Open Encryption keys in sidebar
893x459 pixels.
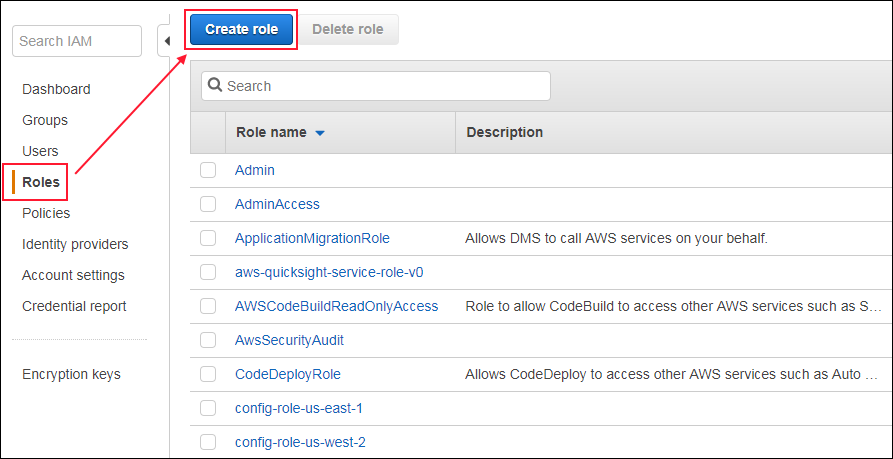[71, 374]
